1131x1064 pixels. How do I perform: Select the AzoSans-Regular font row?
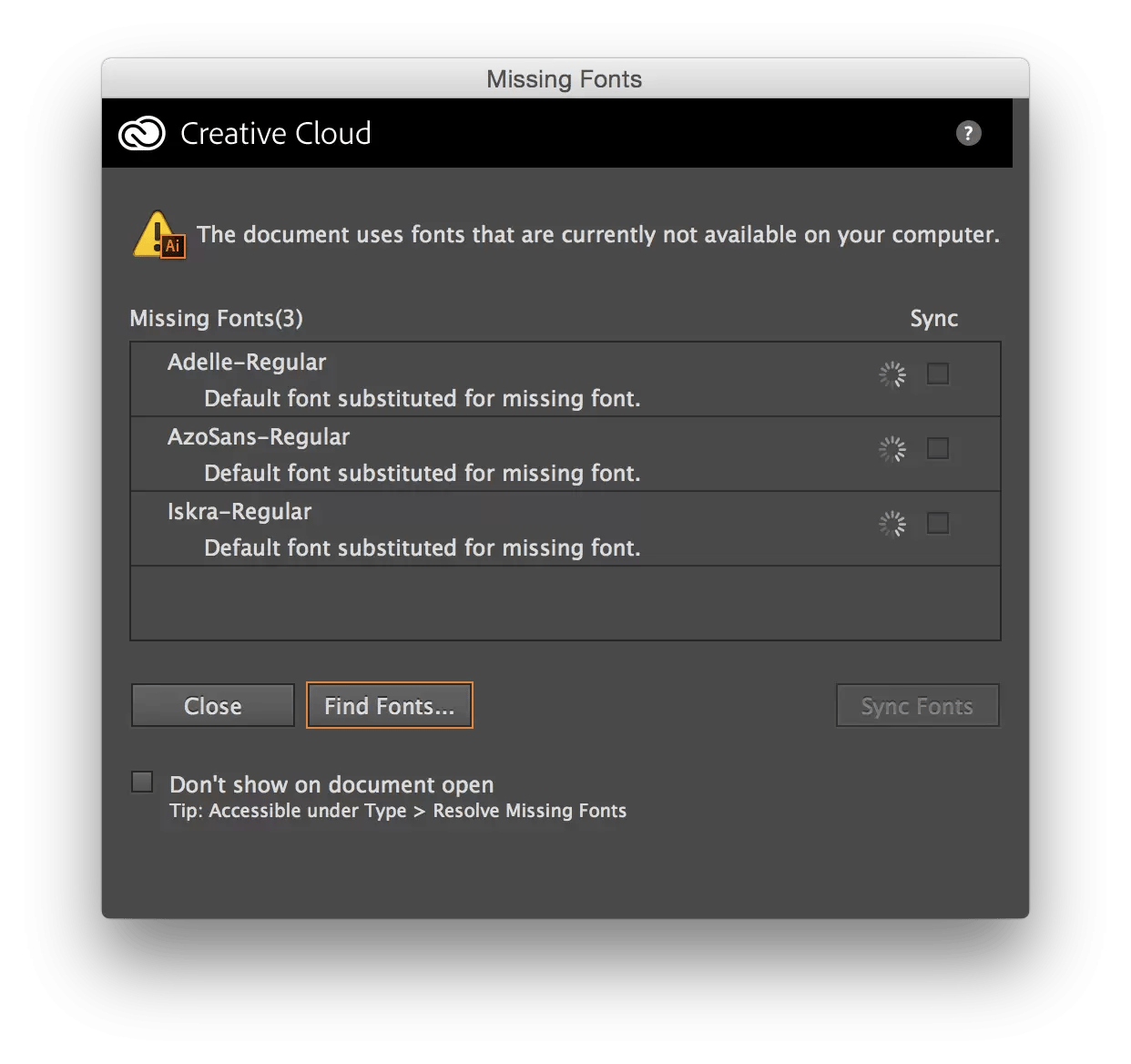click(565, 455)
